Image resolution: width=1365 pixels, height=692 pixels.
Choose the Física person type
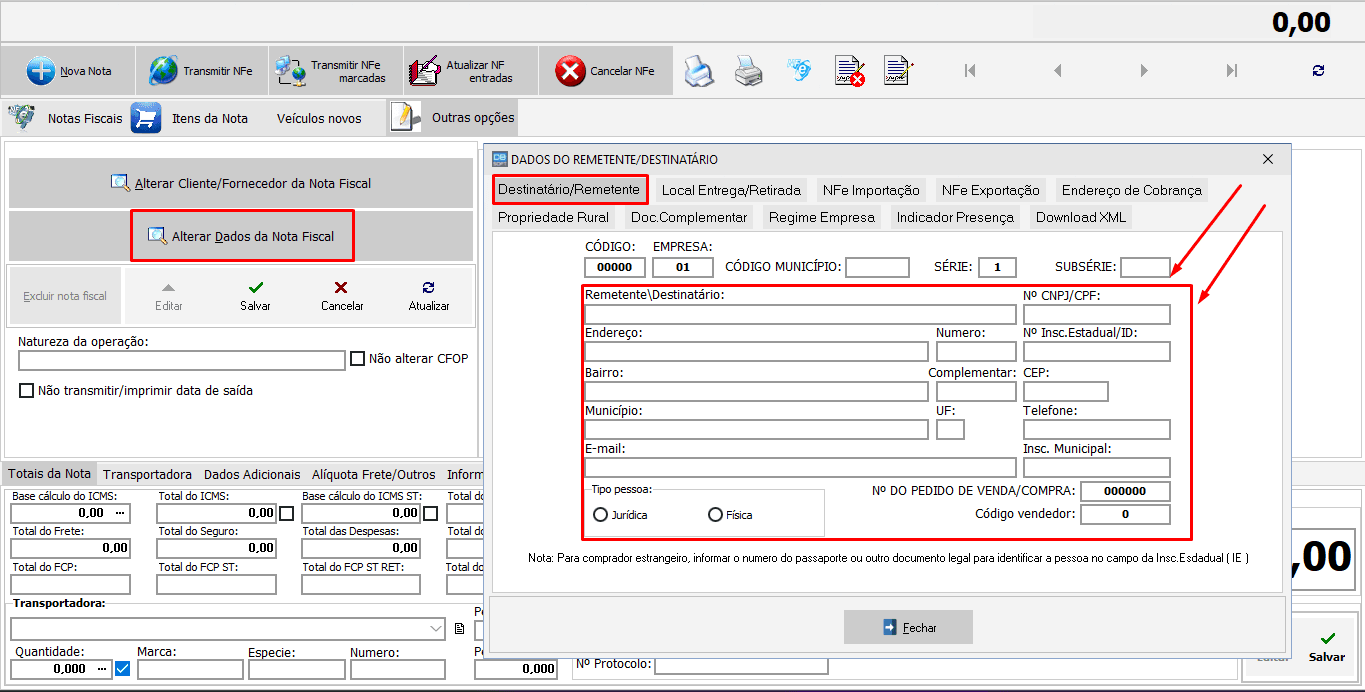tap(715, 515)
